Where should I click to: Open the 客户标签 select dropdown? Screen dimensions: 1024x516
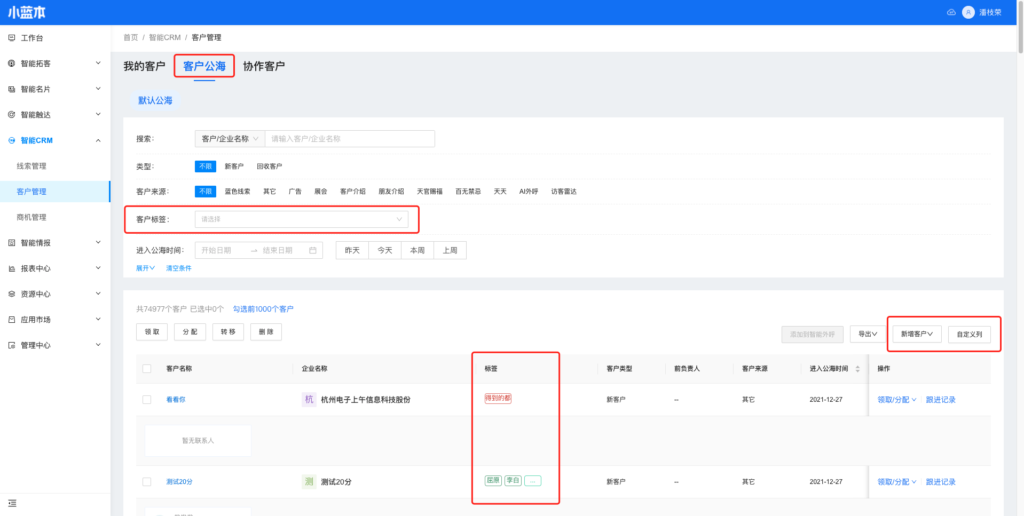tap(301, 218)
